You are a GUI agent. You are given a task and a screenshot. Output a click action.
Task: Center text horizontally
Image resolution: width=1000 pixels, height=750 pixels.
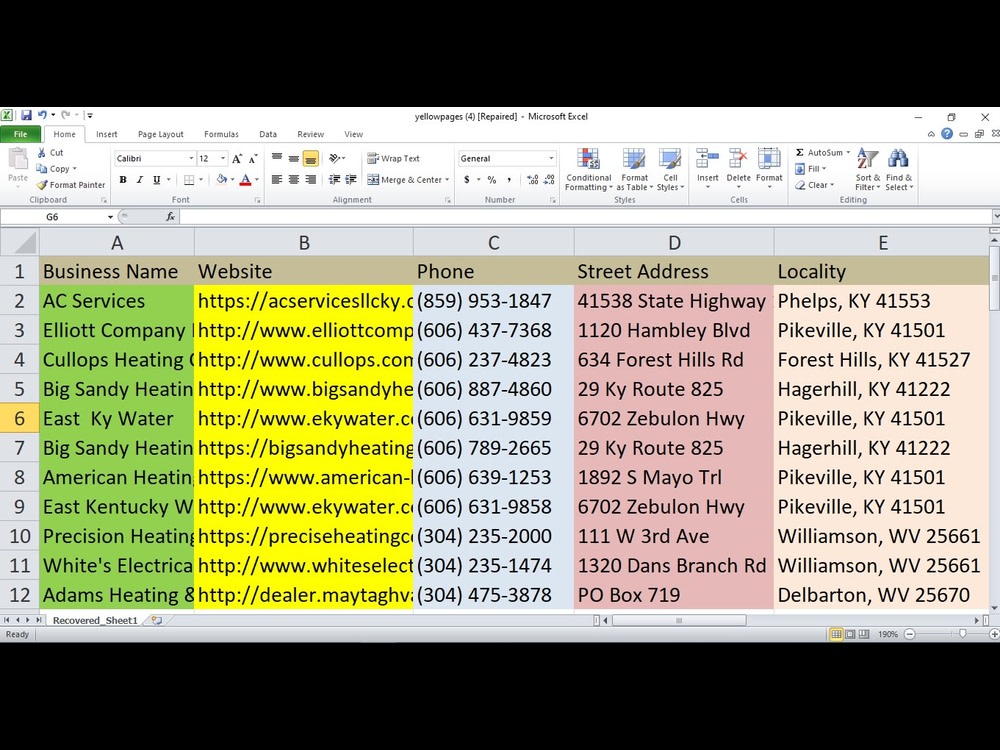(294, 180)
